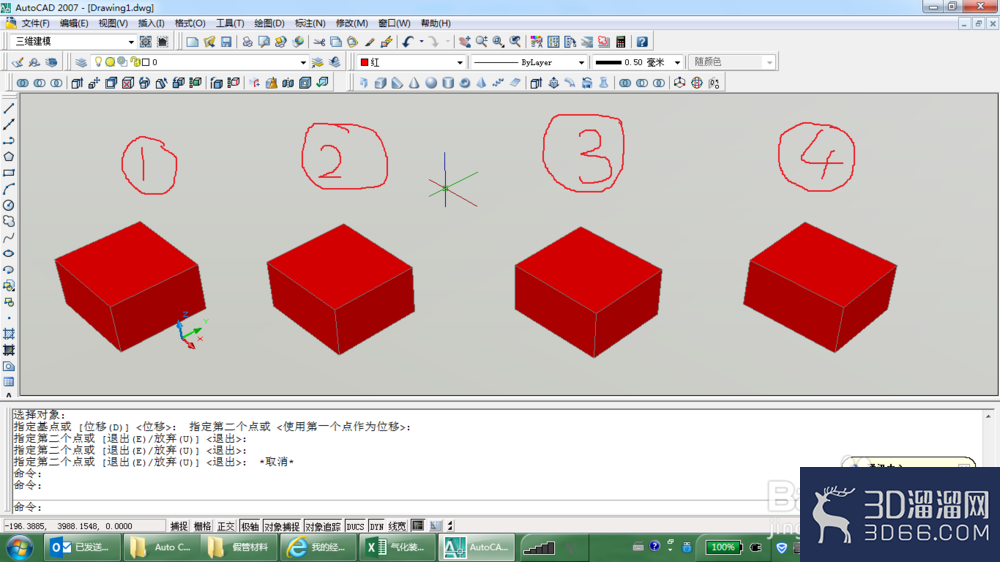Screen dimensions: 1000x562
Task: Click the Zoom realtime magnifier icon
Action: [x=482, y=42]
